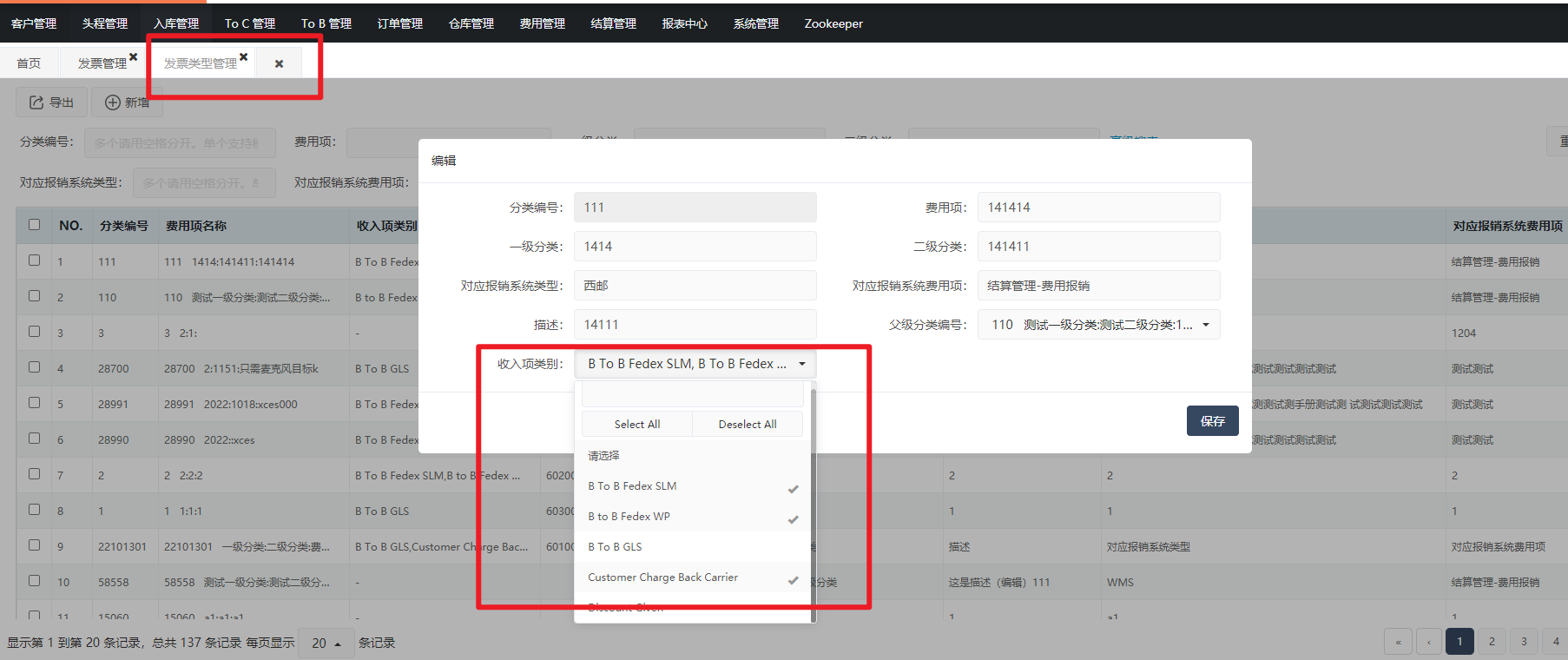Viewport: 1568px width, 660px height.
Task: Click the 对应报销系统类型 filter input above the table
Action: pos(204,182)
